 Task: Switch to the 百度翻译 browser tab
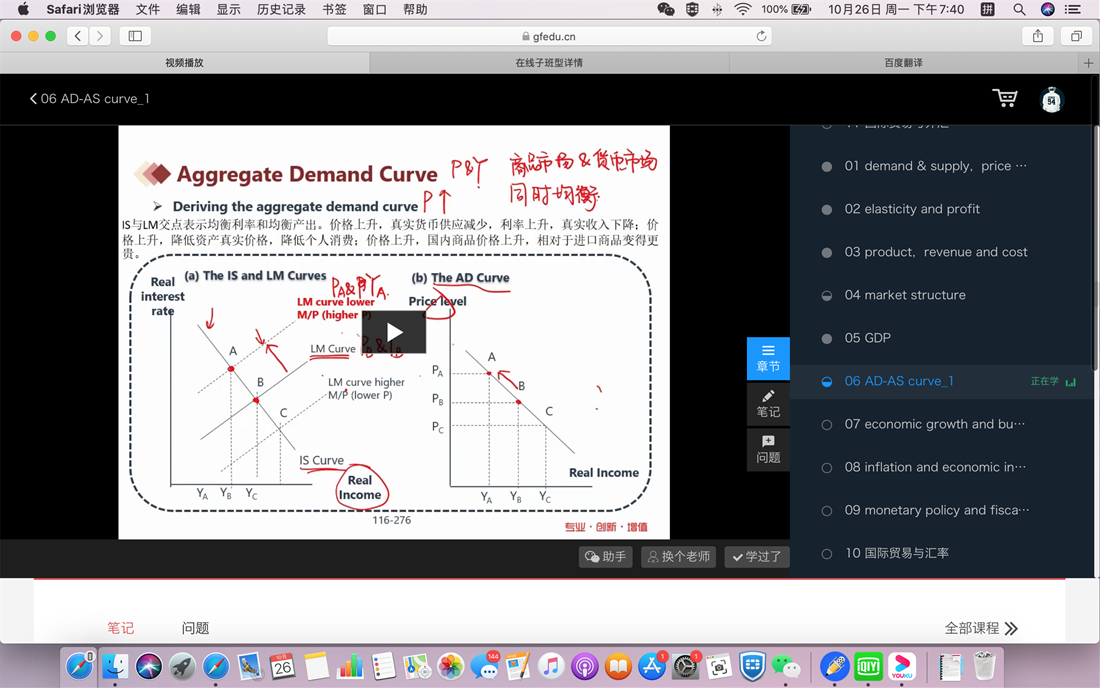[x=903, y=63]
